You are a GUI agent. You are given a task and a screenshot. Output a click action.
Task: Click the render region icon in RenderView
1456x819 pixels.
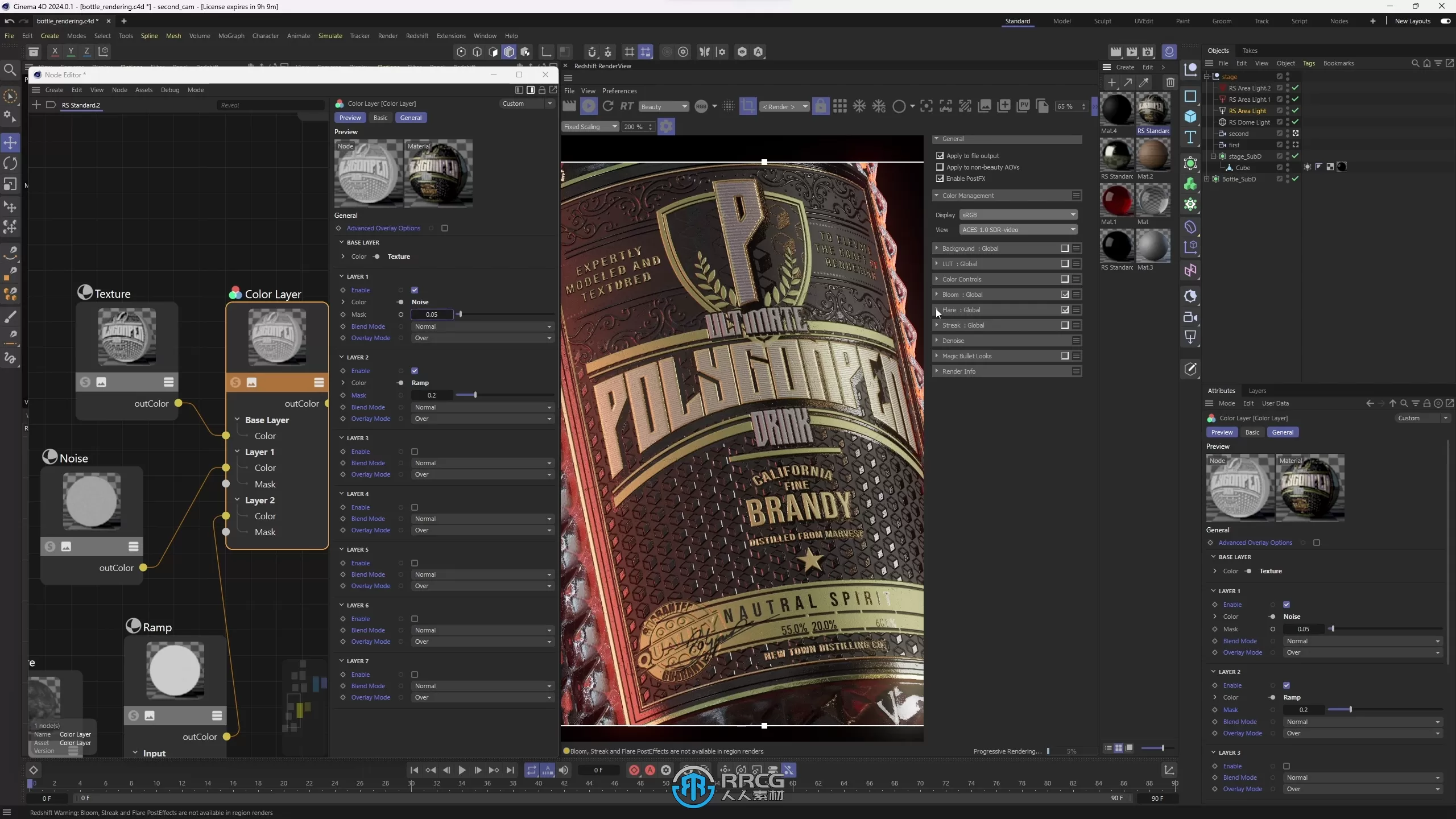[748, 106]
